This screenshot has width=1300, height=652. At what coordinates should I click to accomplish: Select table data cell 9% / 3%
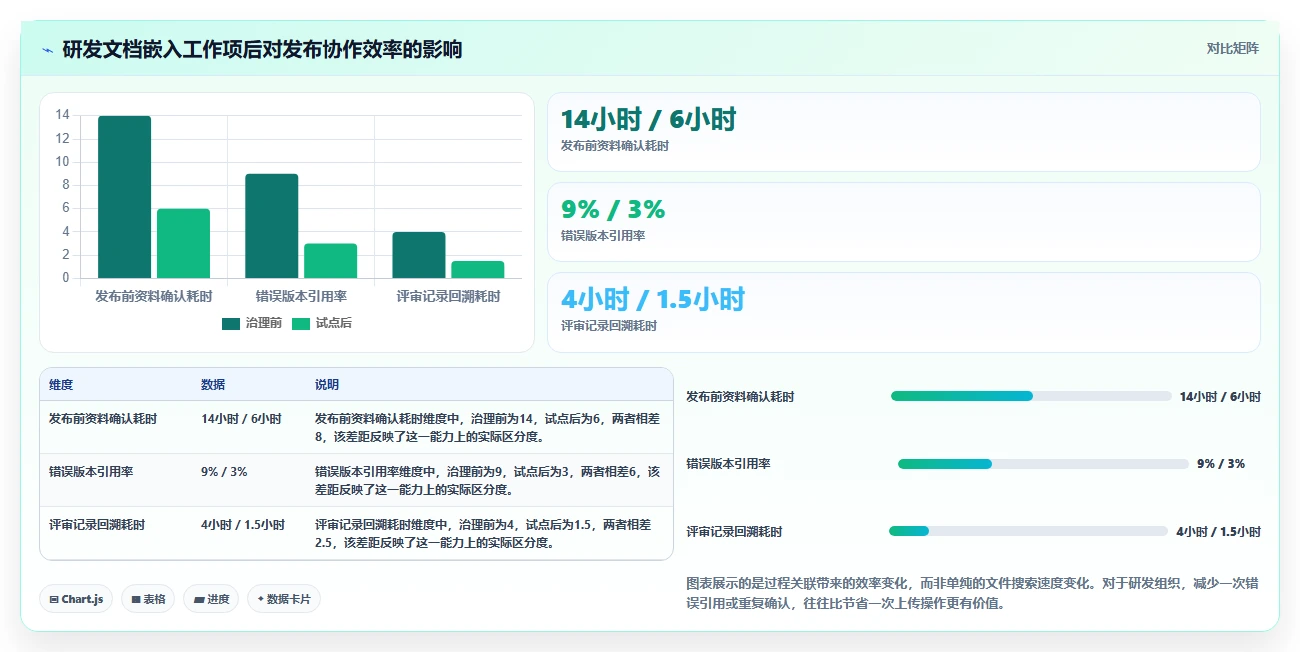click(x=224, y=472)
